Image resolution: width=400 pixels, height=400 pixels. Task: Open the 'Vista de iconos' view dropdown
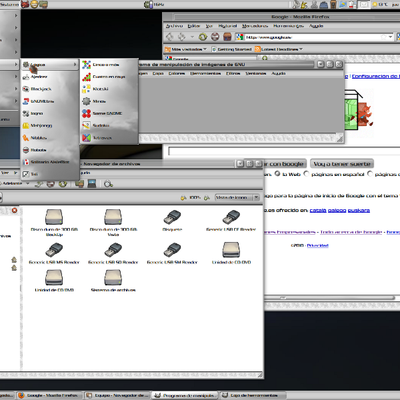click(x=237, y=198)
